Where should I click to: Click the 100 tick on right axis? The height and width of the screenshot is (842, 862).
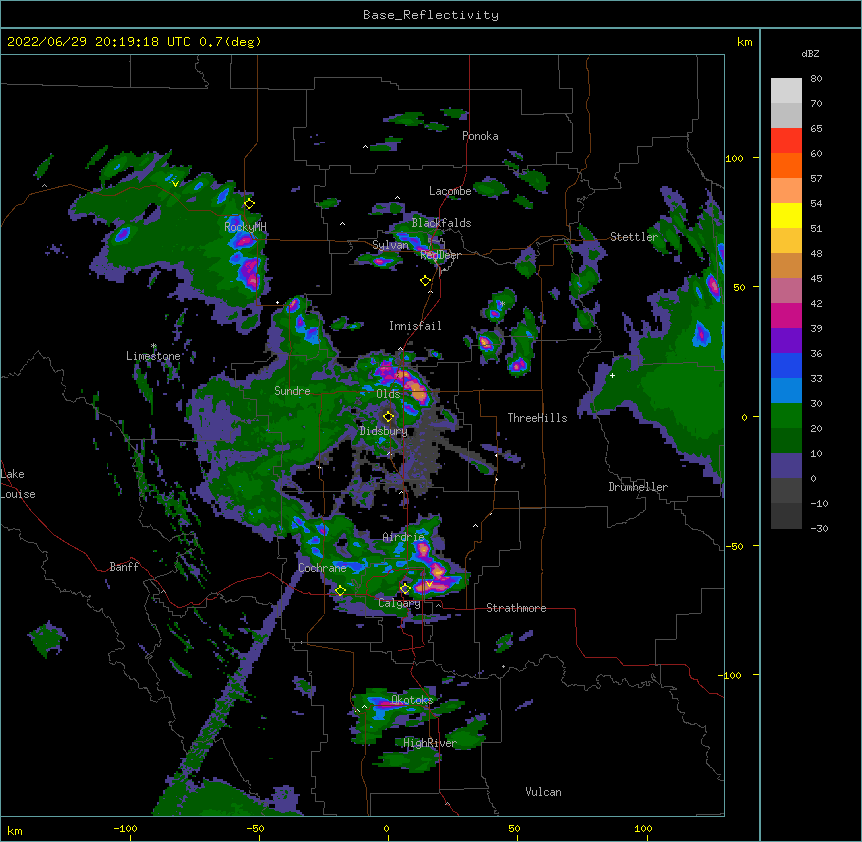pos(734,158)
